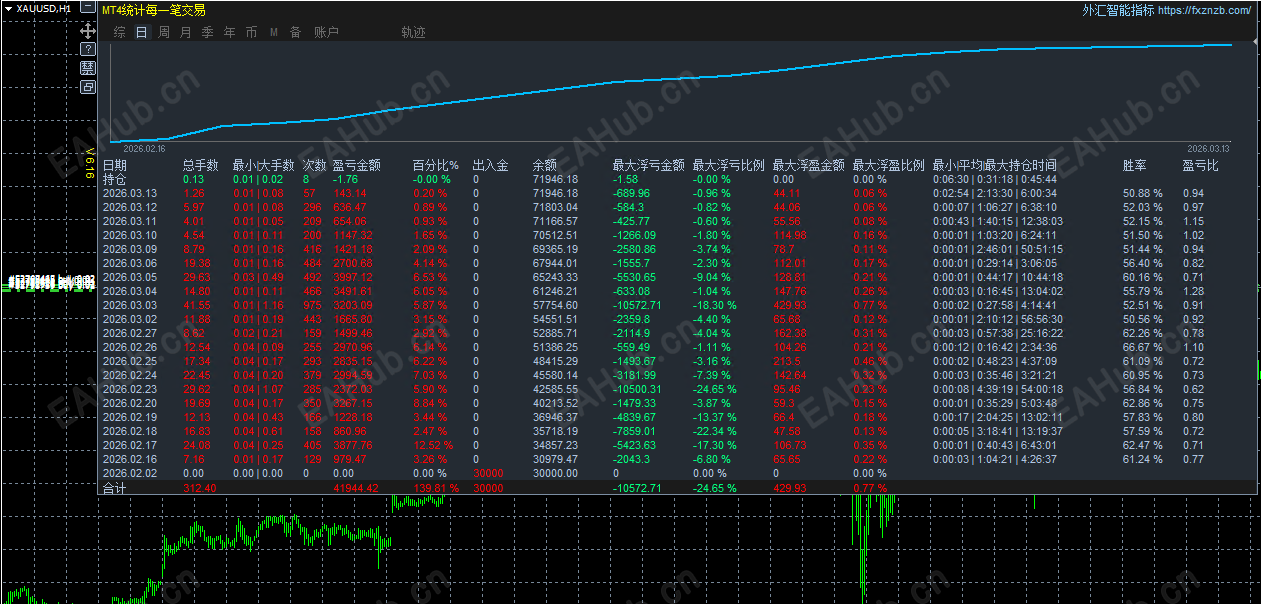Click the 盈亏金额 column header
Viewport: 1261px width, 604px height.
356,165
